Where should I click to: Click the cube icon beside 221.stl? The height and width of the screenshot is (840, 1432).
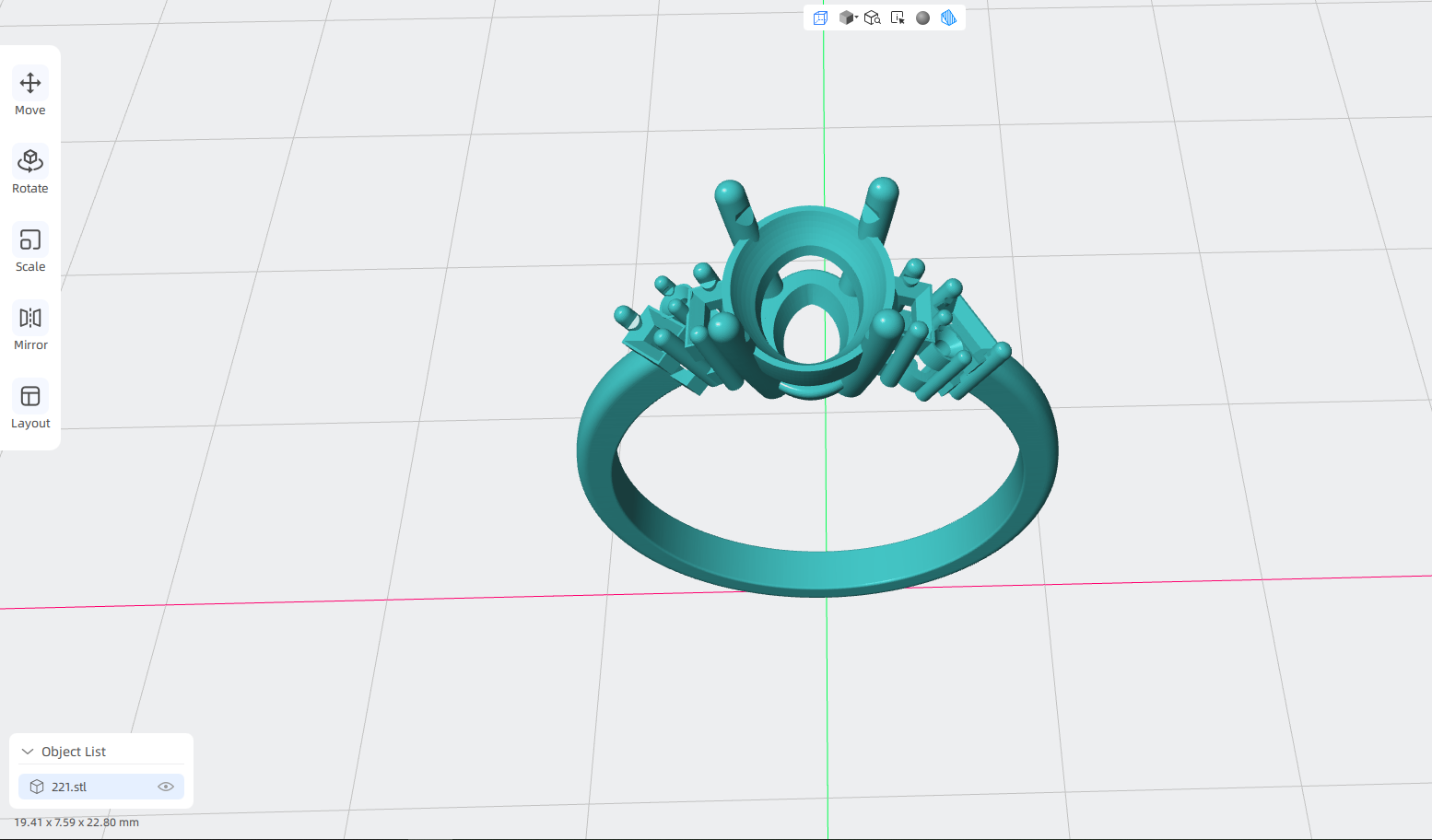(37, 787)
